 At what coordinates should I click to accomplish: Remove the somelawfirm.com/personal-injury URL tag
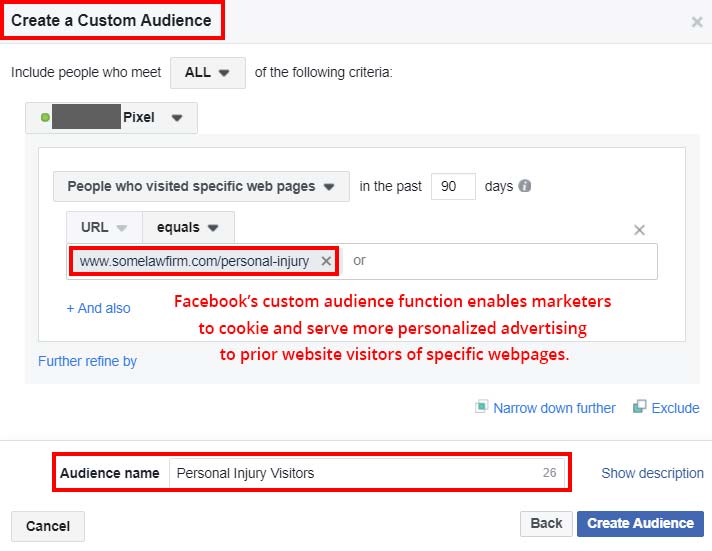click(x=326, y=261)
